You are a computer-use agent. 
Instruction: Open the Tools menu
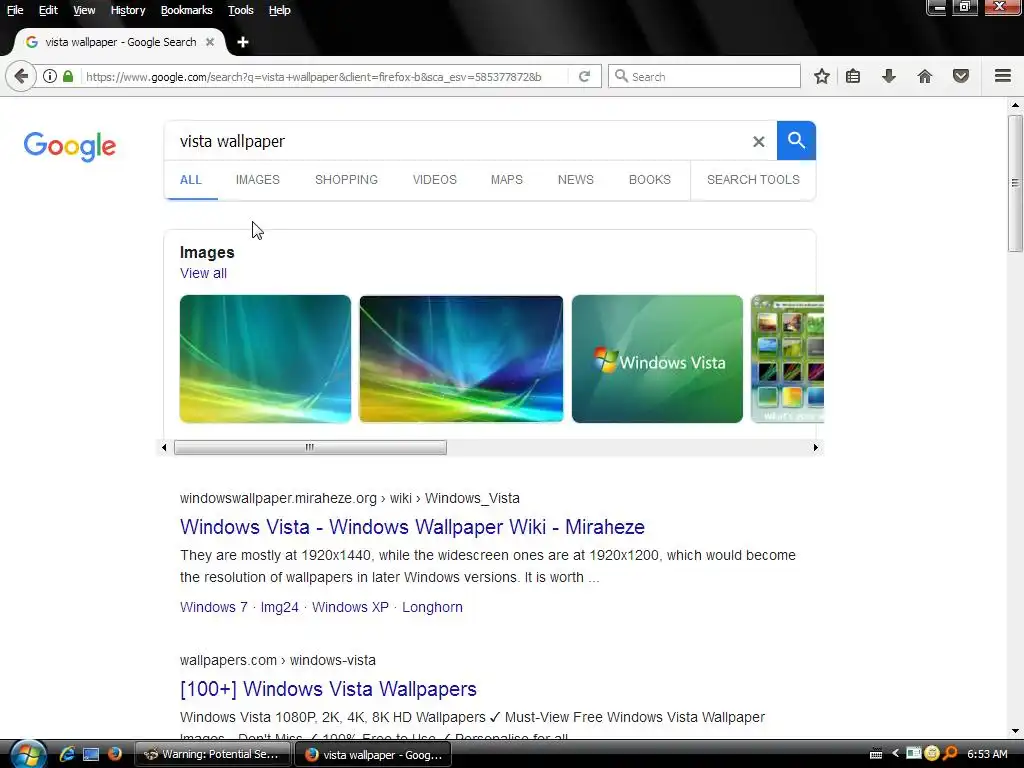pyautogui.click(x=240, y=10)
